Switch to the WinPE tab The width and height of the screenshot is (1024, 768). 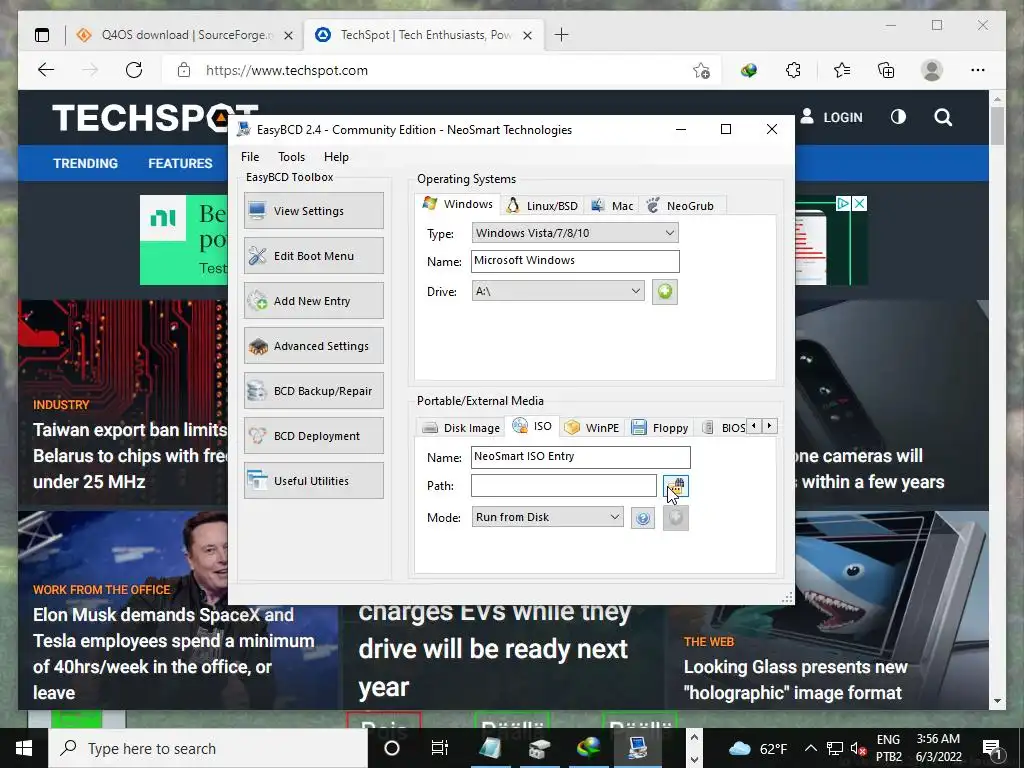[592, 428]
